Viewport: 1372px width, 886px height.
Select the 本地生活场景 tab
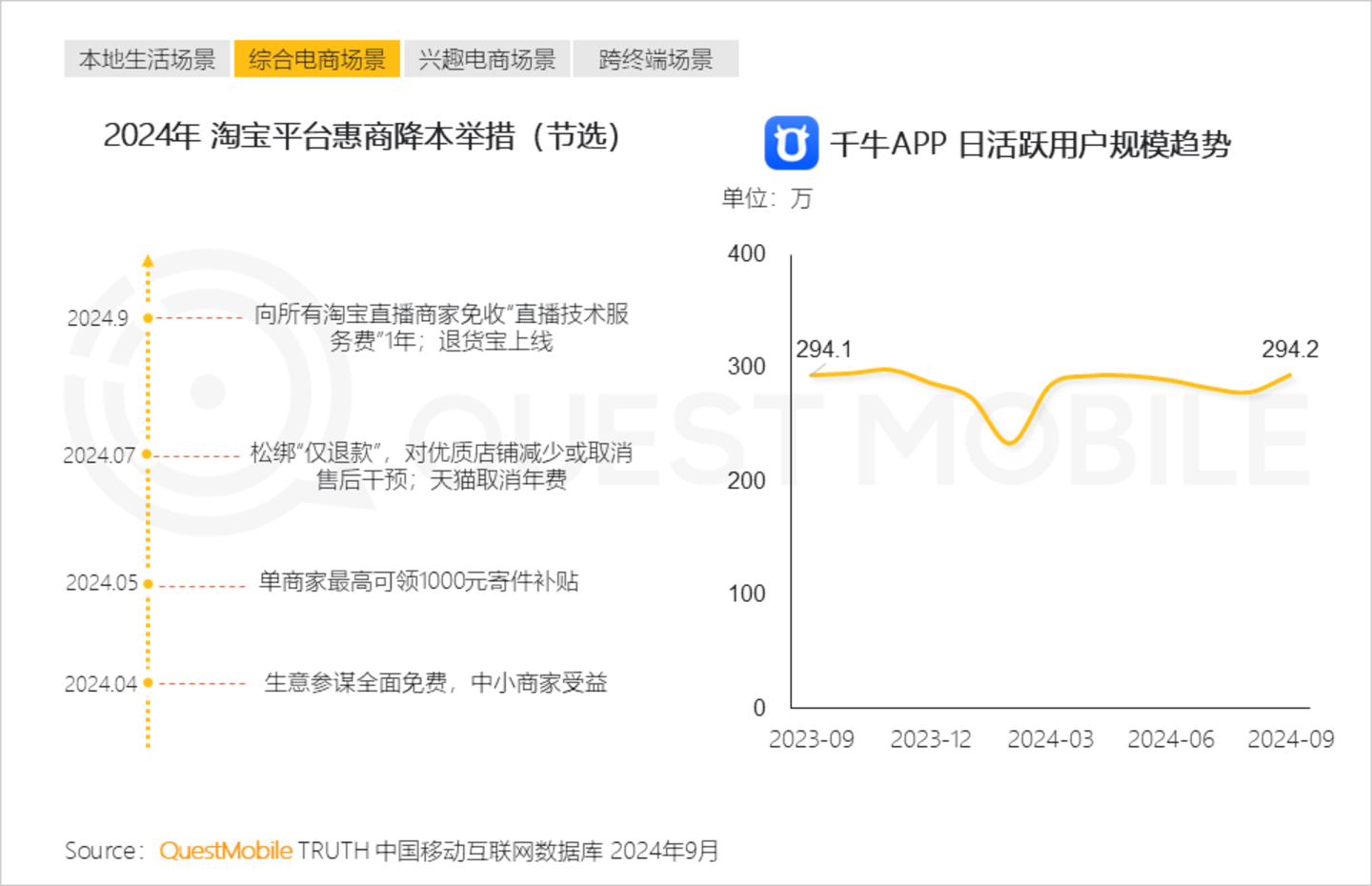148,59
